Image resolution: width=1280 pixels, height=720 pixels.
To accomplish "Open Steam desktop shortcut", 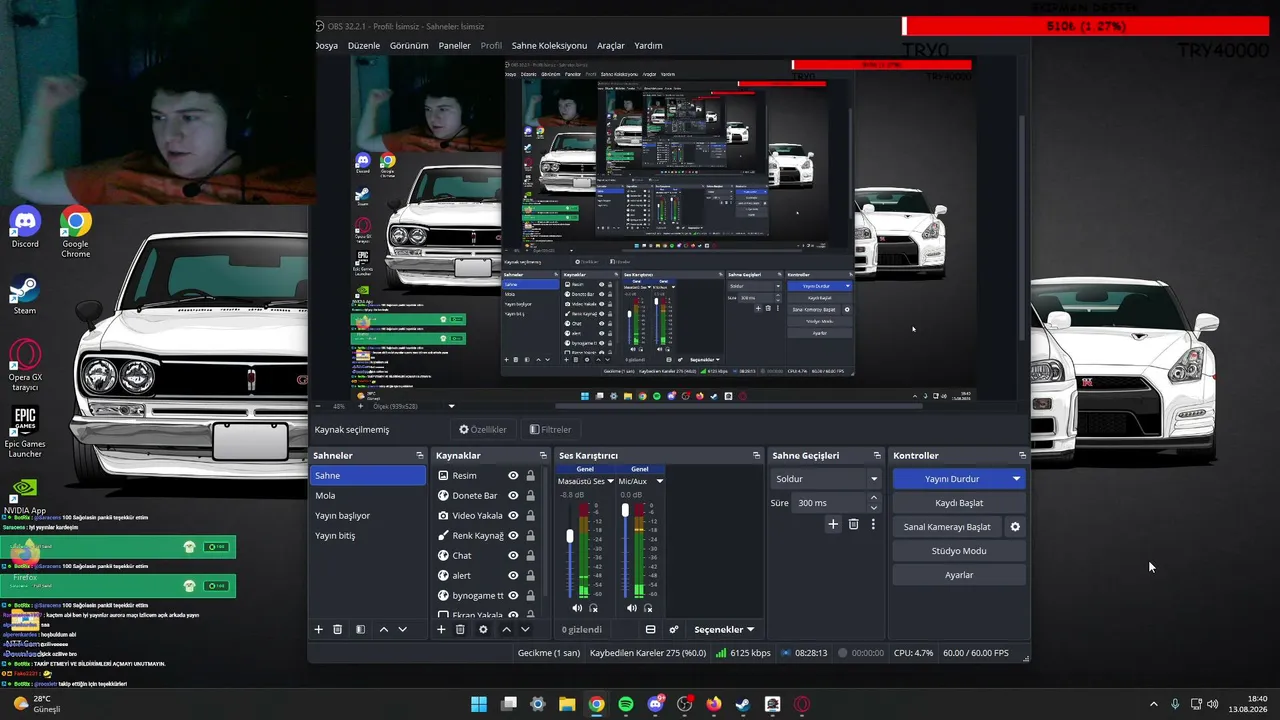I will tap(25, 295).
